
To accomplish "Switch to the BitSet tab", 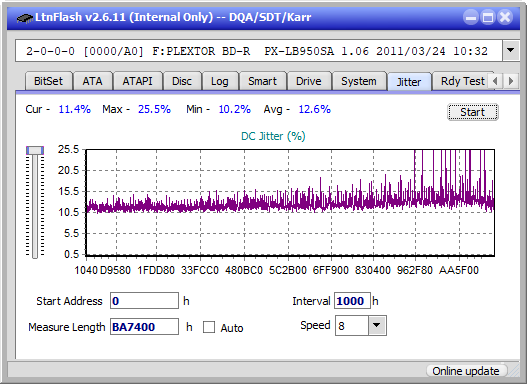I will pyautogui.click(x=48, y=81).
